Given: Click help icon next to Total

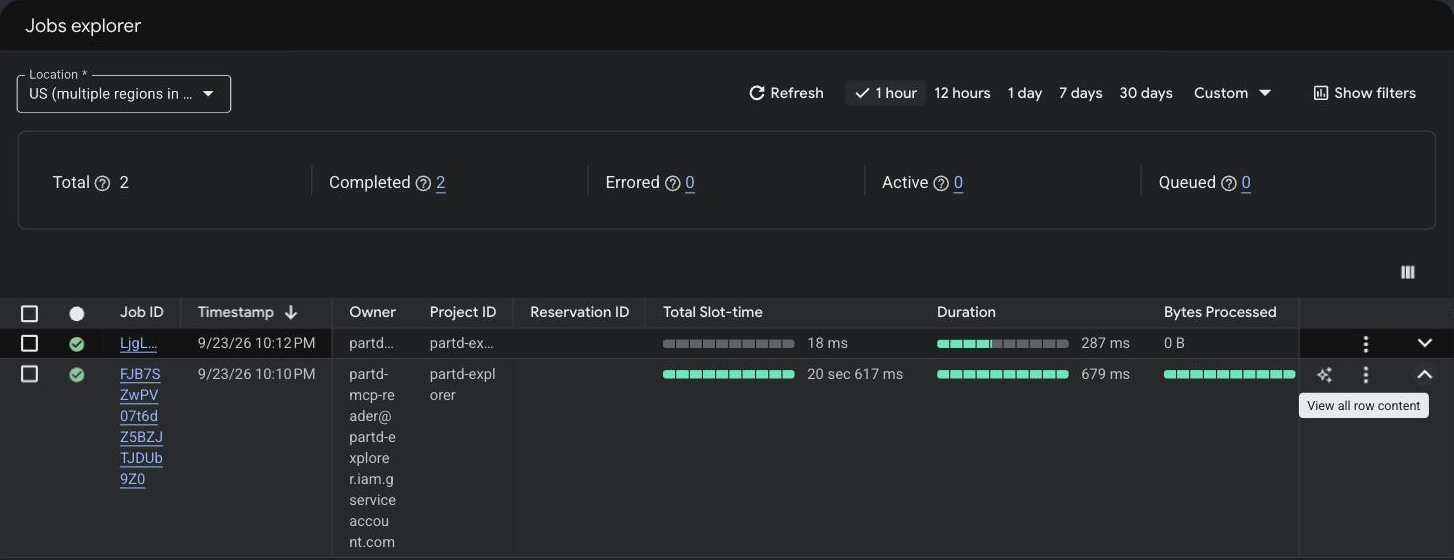Looking at the screenshot, I should [102, 183].
